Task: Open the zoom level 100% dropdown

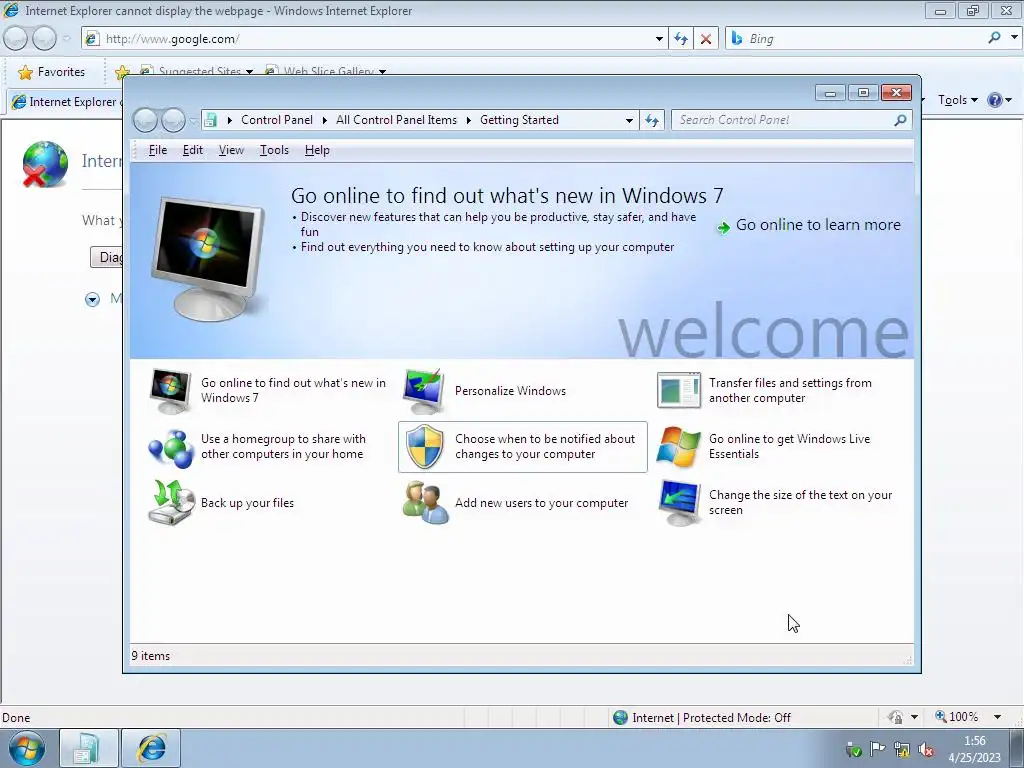Action: pyautogui.click(x=997, y=717)
